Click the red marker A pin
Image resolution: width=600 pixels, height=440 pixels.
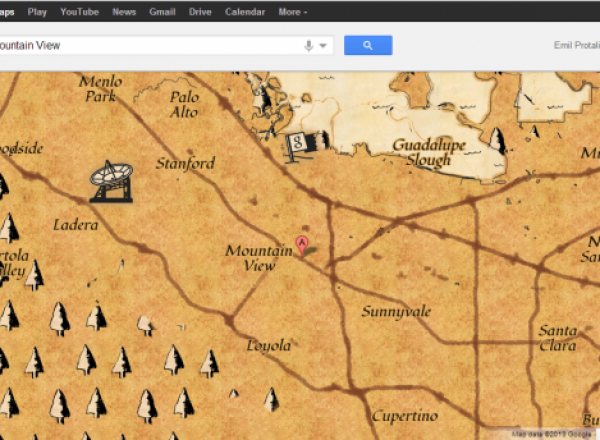point(302,246)
